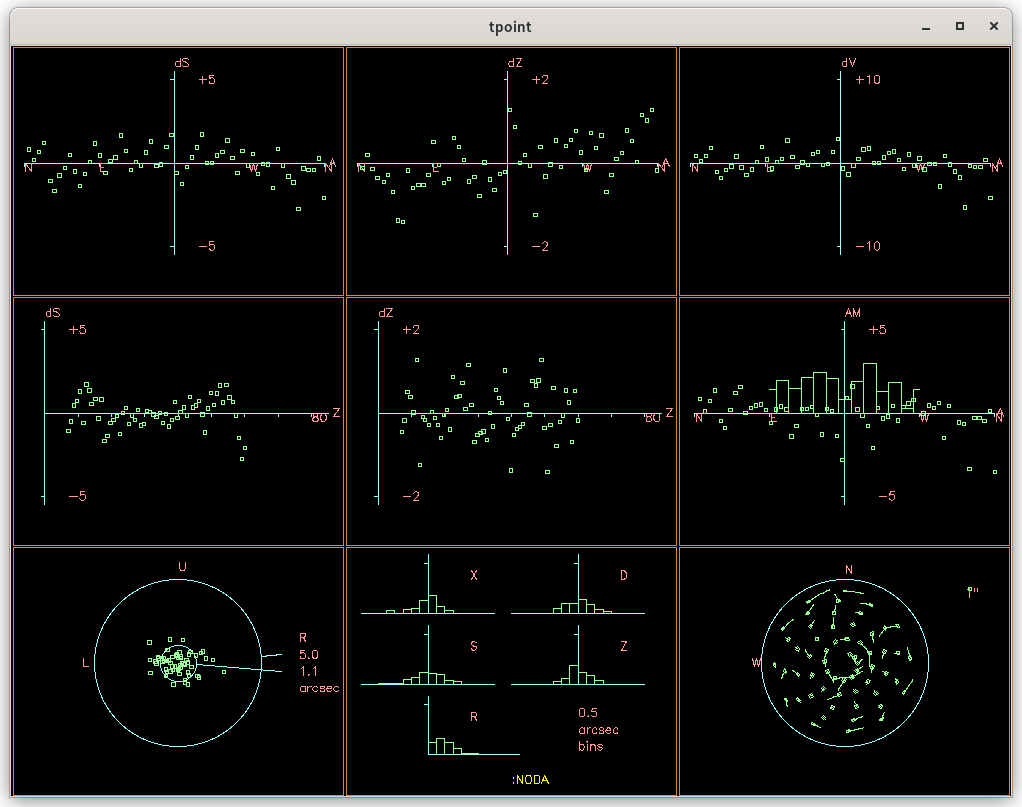Click the yellow :NODA model label

pyautogui.click(x=531, y=780)
